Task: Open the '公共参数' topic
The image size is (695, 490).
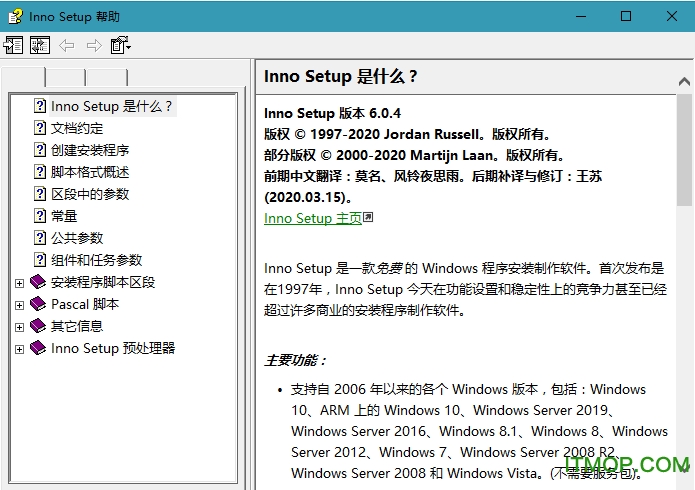Action: [x=77, y=238]
